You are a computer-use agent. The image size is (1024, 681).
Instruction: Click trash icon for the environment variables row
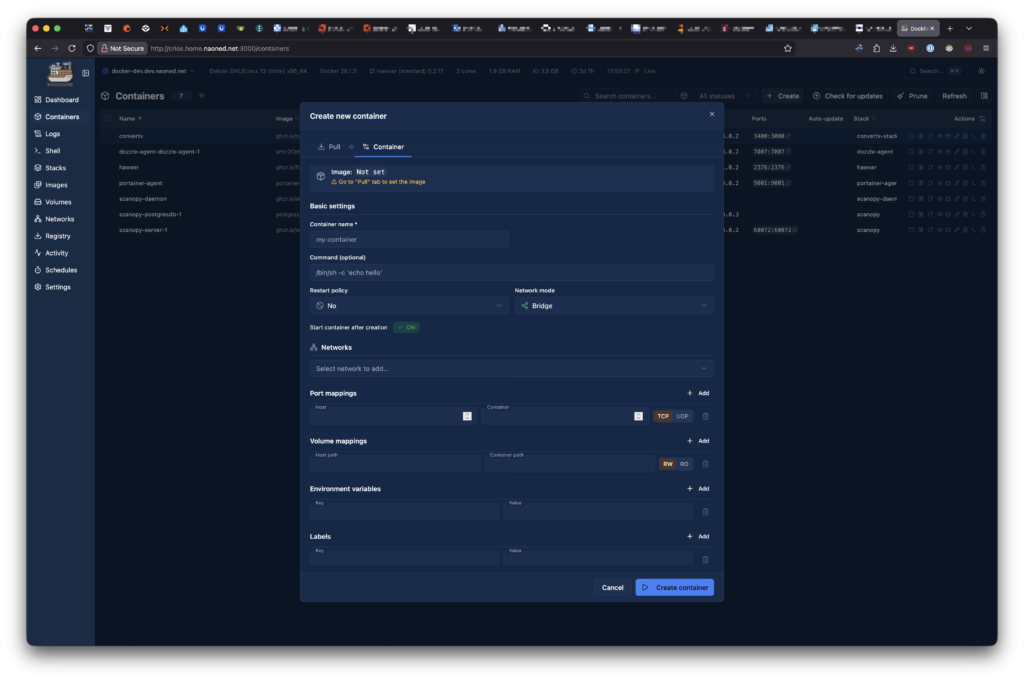point(705,512)
